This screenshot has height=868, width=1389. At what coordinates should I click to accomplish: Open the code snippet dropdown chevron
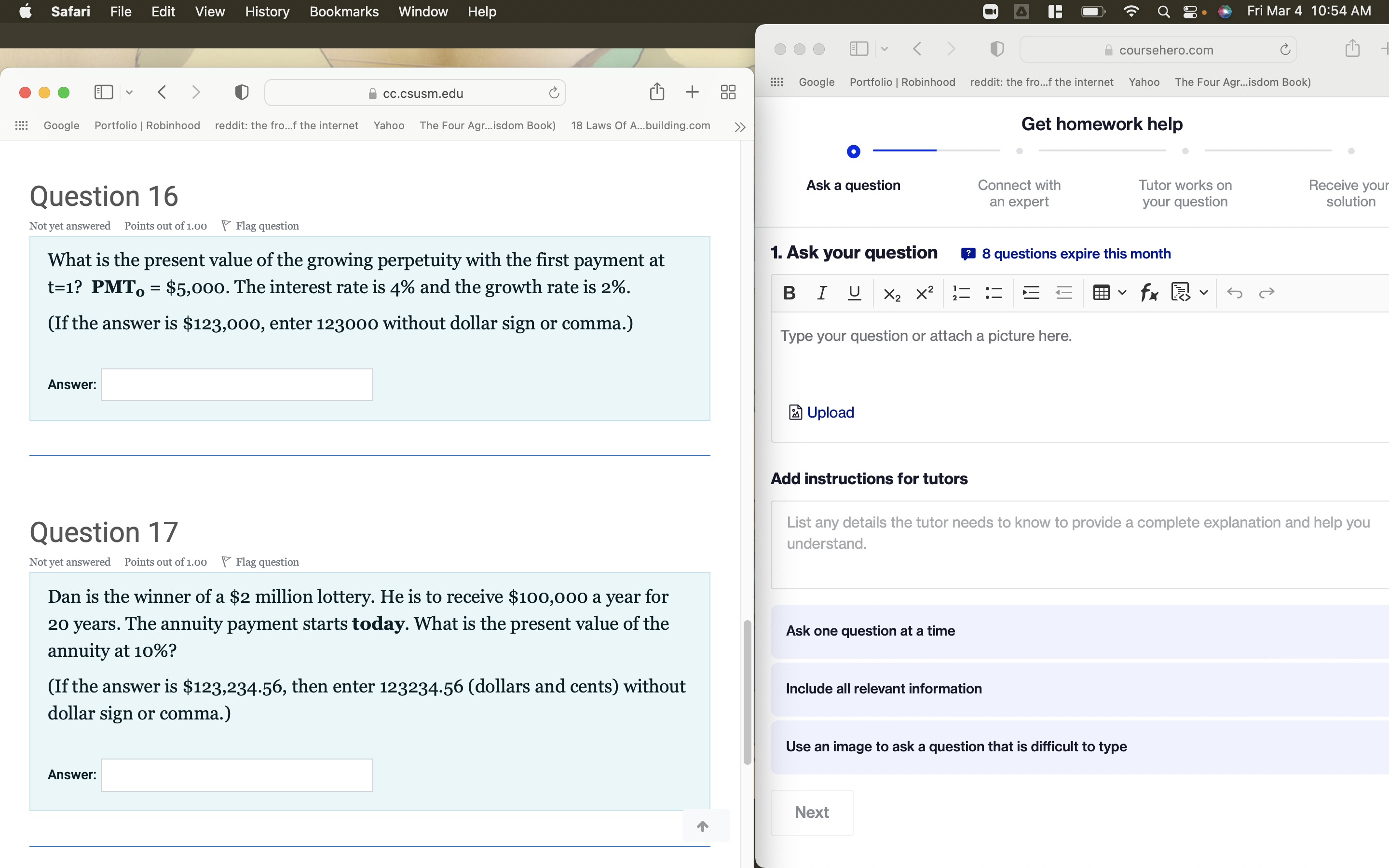click(1204, 293)
